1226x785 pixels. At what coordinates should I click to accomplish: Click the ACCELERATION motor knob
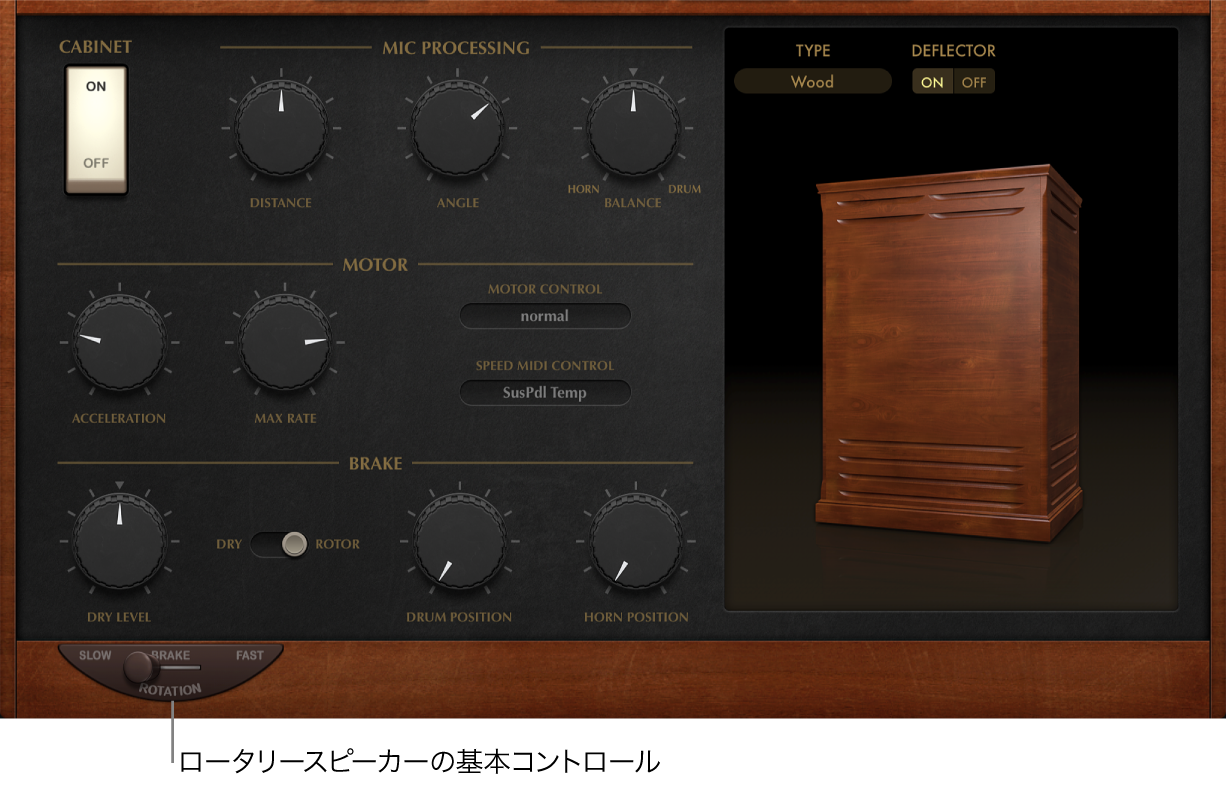(118, 343)
